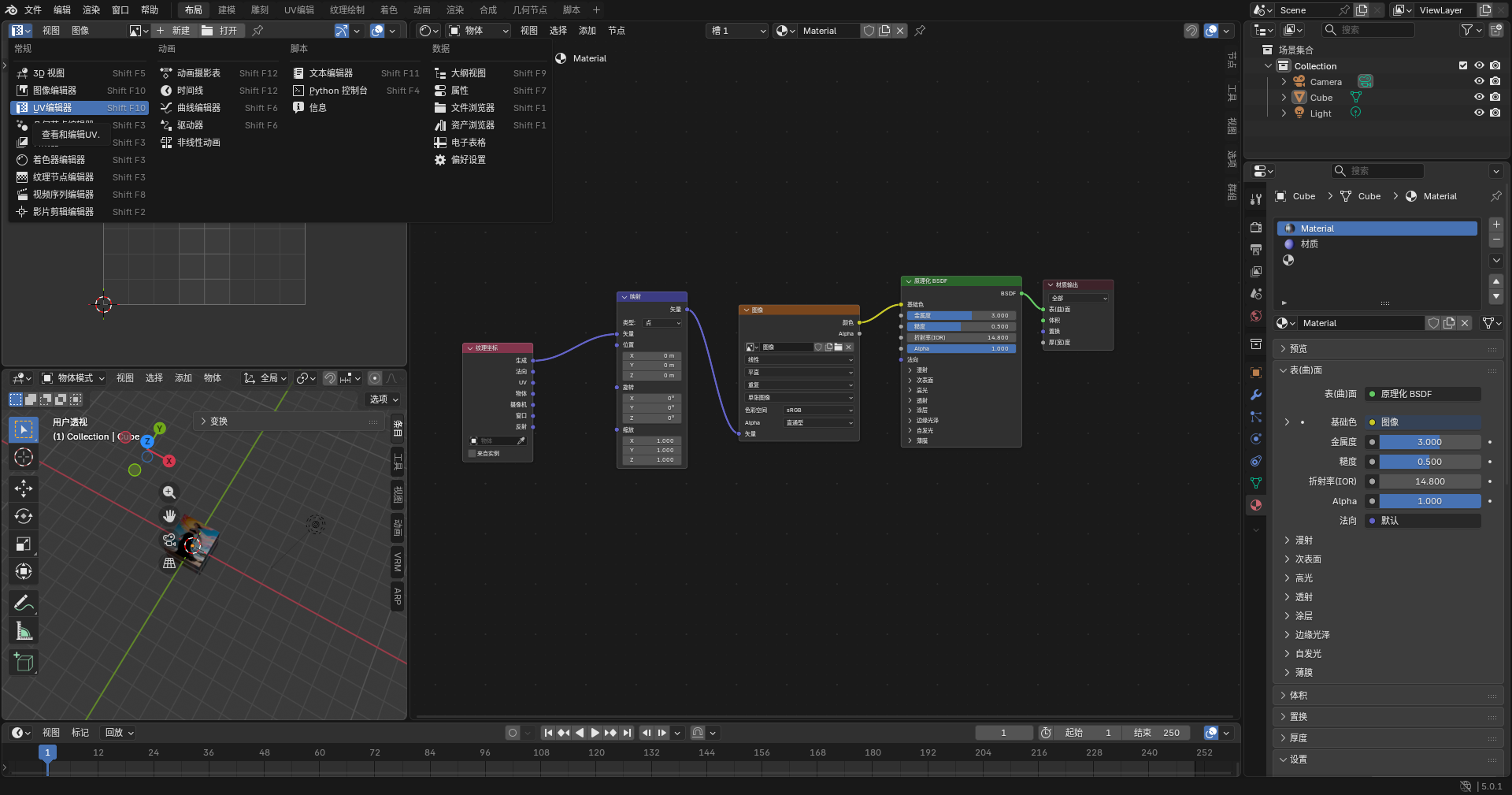This screenshot has width=1512, height=795.
Task: Toggle visibility eye of Camera in outliner
Action: tap(1479, 81)
